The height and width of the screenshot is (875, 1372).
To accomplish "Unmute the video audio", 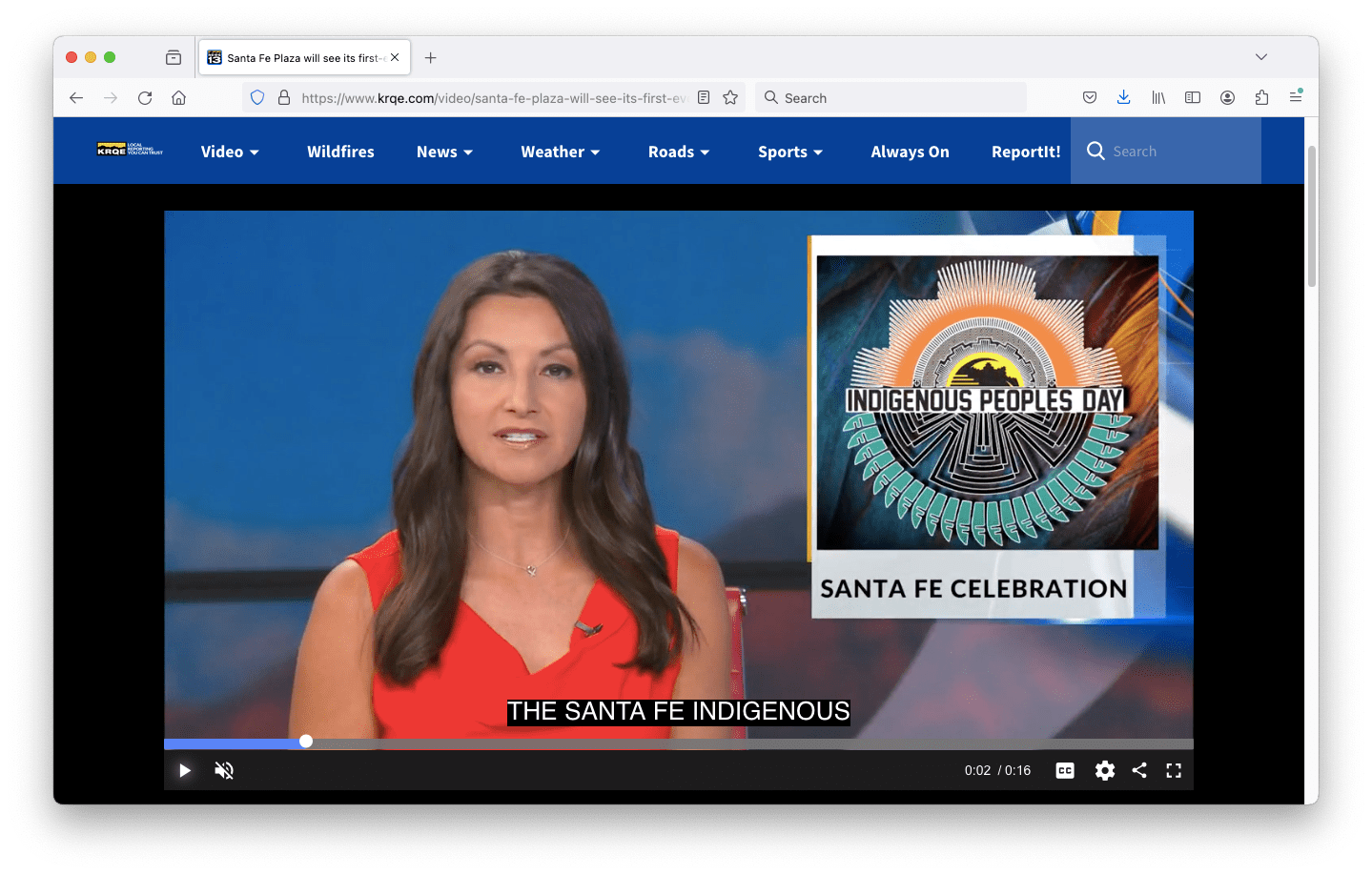I will 224,770.
